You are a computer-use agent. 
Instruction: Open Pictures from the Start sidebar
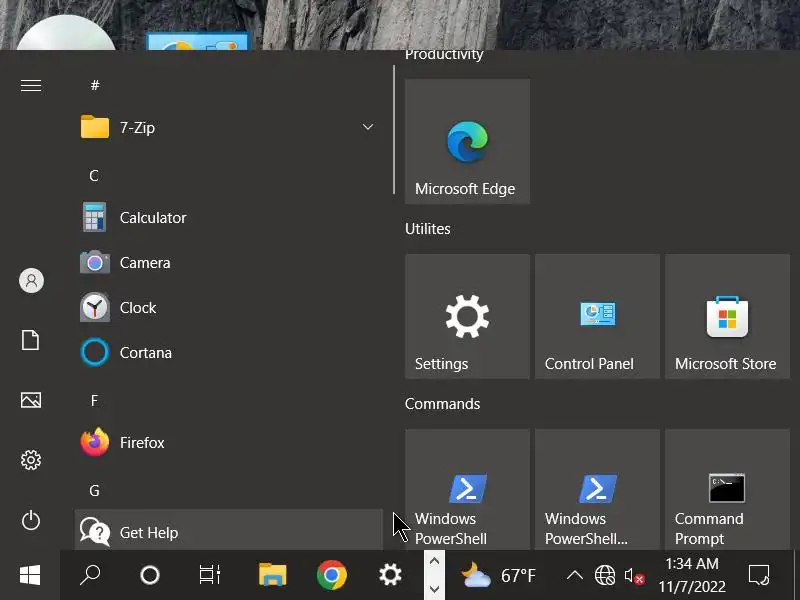tap(31, 400)
